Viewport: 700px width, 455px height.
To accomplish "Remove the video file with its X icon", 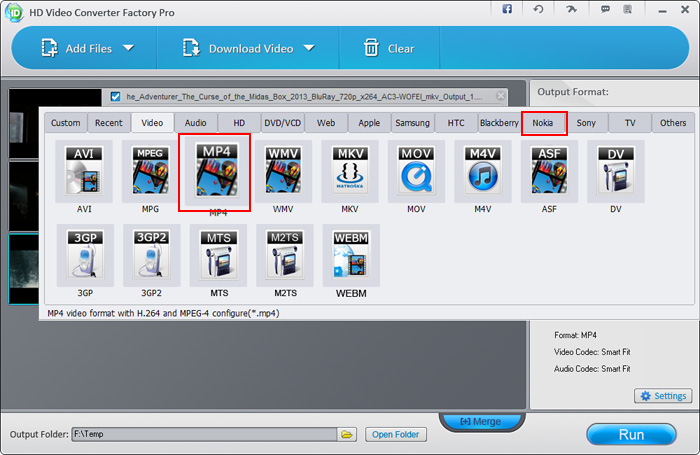I will (500, 96).
